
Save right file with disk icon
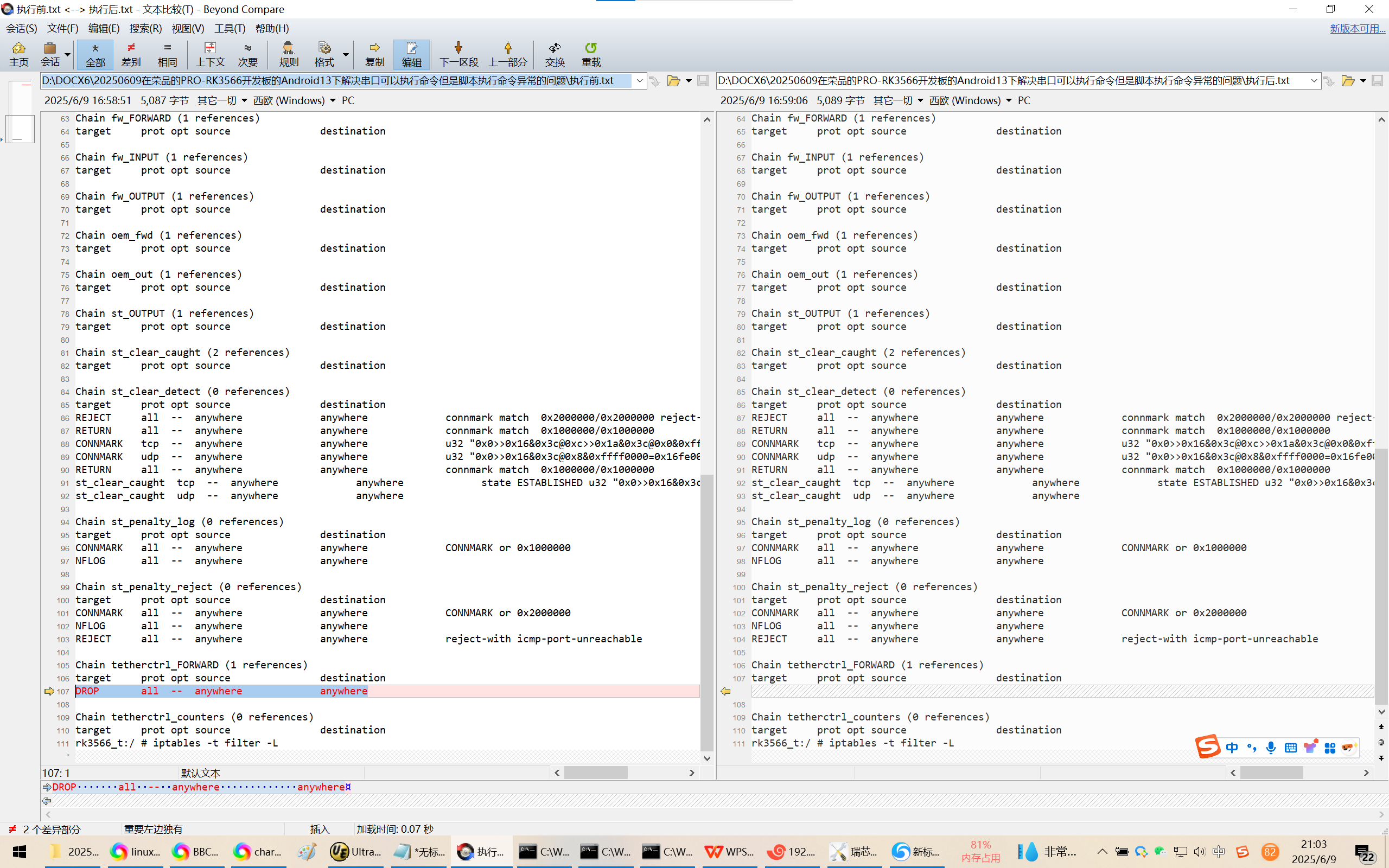(1377, 81)
